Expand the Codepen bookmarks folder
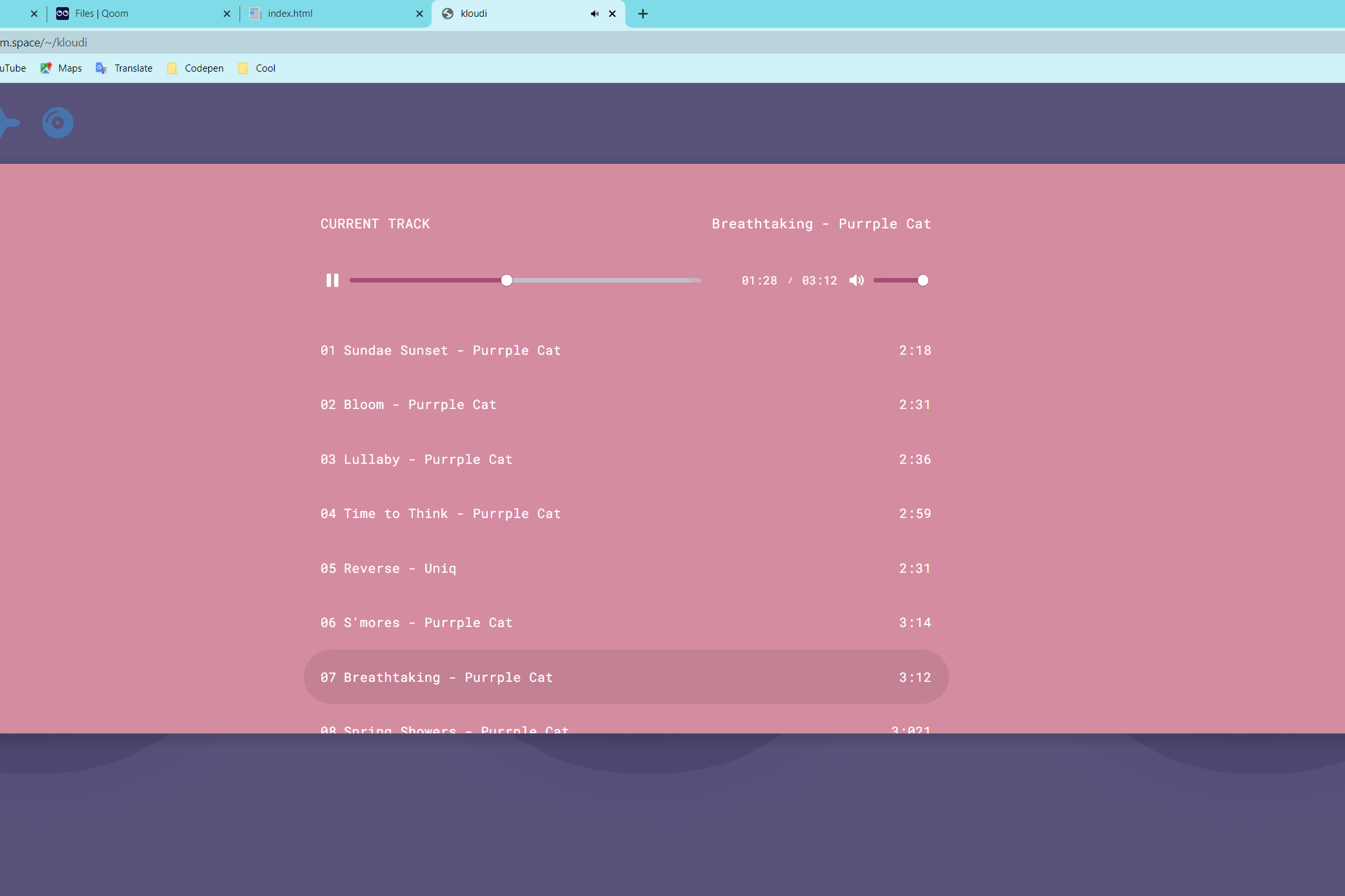1345x896 pixels. point(195,68)
